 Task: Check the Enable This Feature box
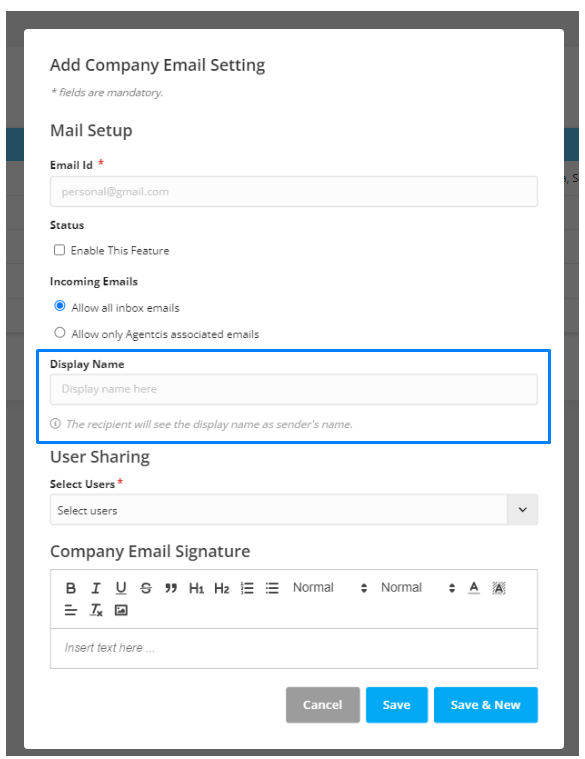pyautogui.click(x=60, y=250)
